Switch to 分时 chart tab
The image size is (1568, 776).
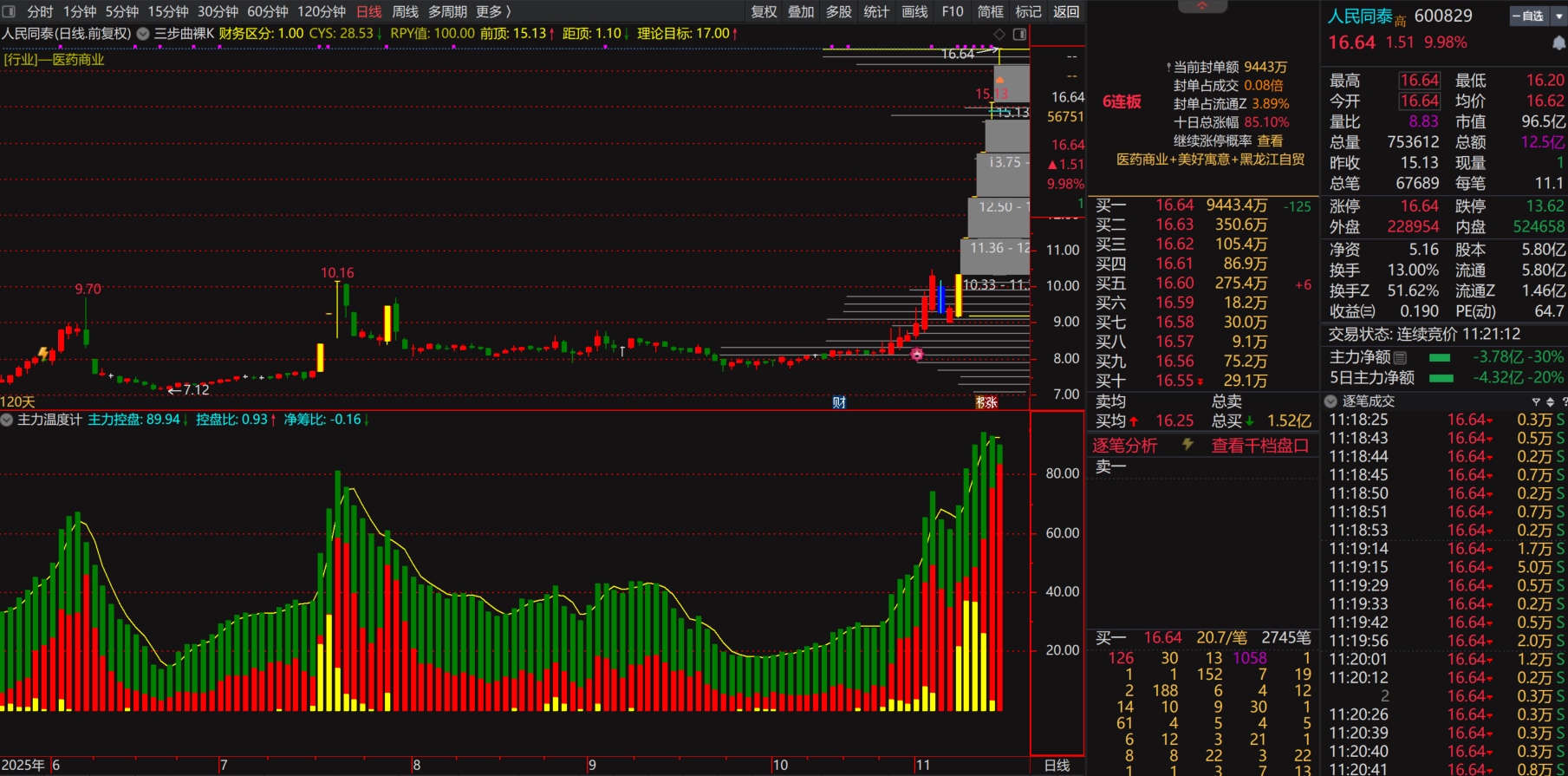coord(40,11)
